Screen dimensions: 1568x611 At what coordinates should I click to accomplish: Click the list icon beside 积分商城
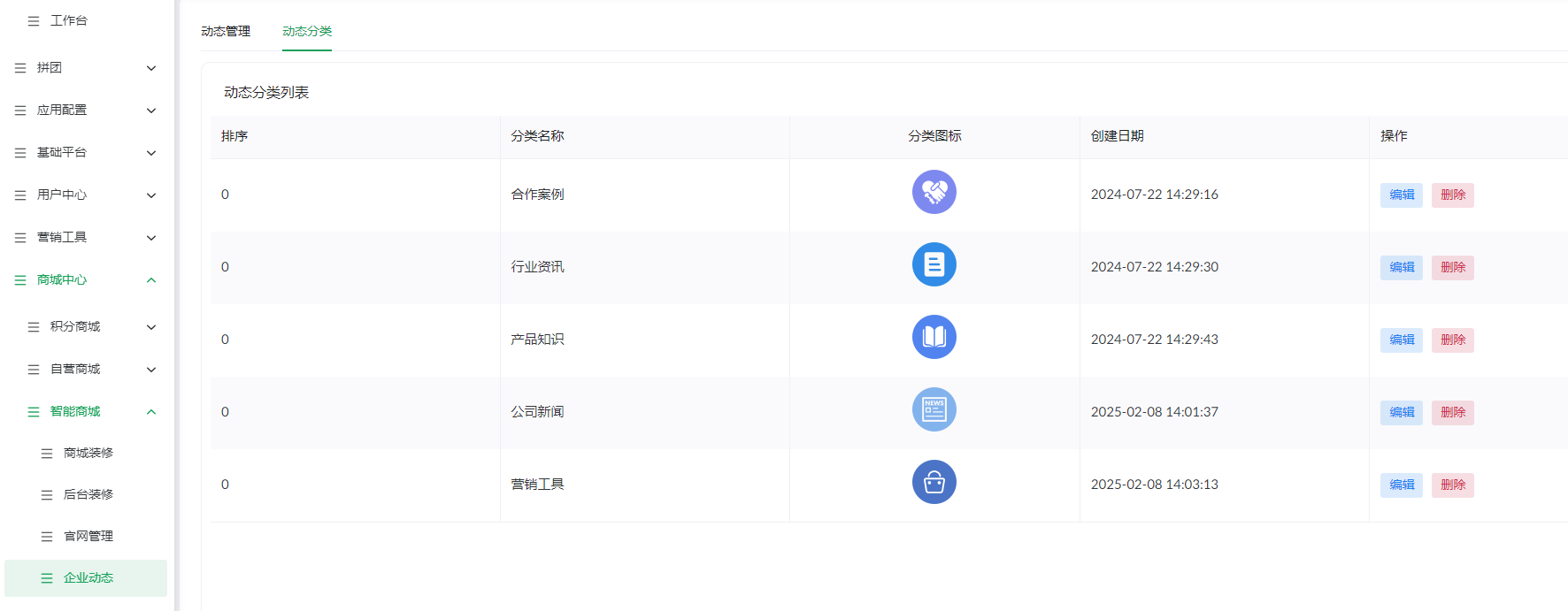34,326
